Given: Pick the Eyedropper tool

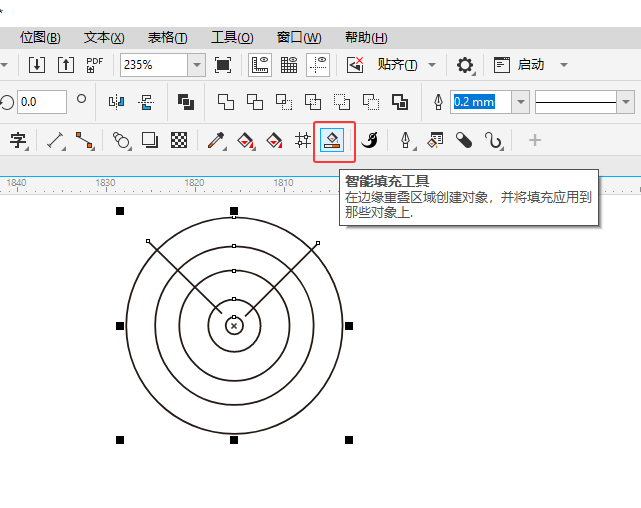Looking at the screenshot, I should point(215,141).
